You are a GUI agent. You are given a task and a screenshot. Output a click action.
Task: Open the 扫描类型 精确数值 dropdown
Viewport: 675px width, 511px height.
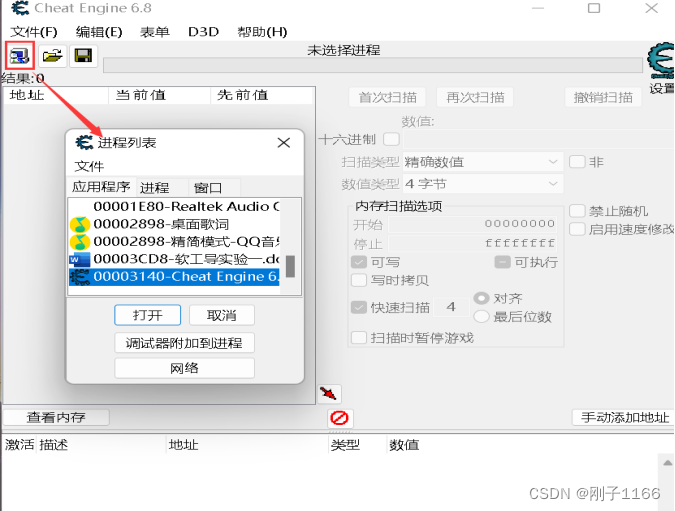tap(483, 162)
